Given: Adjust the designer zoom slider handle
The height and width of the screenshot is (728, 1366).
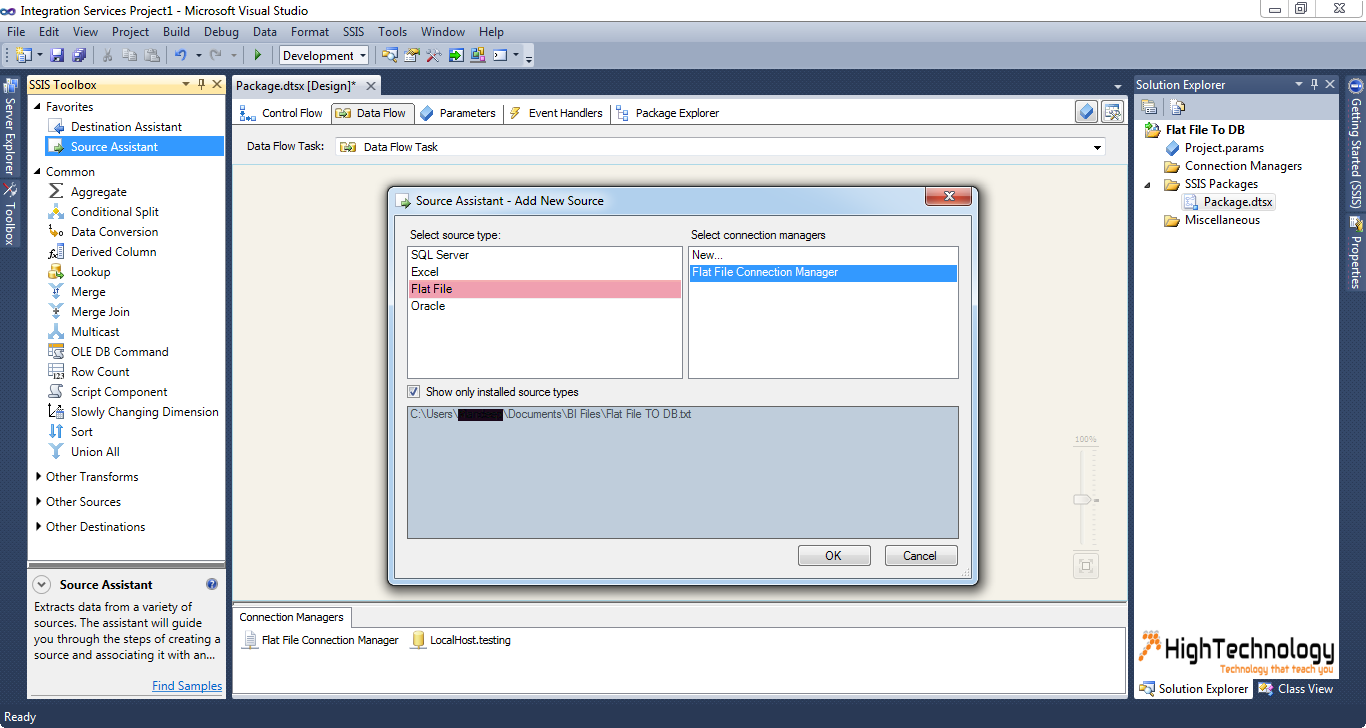Looking at the screenshot, I should click(1084, 499).
